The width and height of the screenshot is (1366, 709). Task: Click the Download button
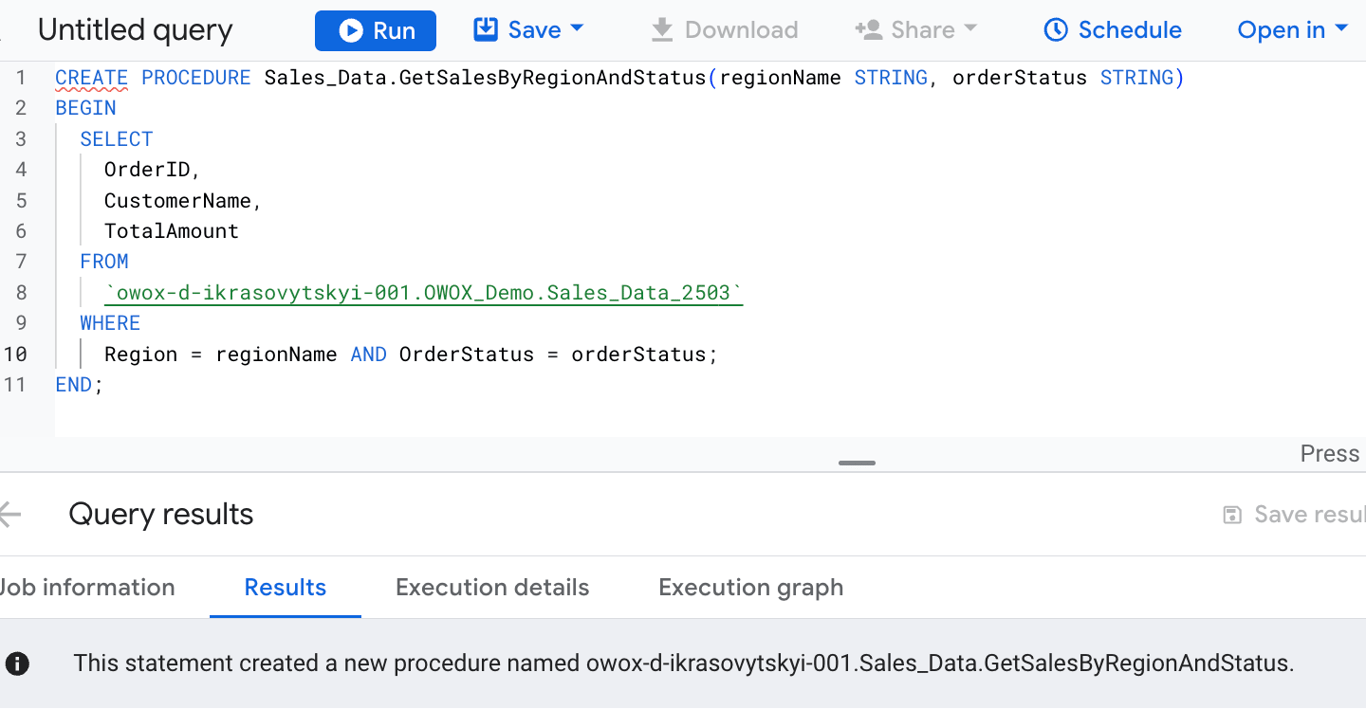coord(724,30)
